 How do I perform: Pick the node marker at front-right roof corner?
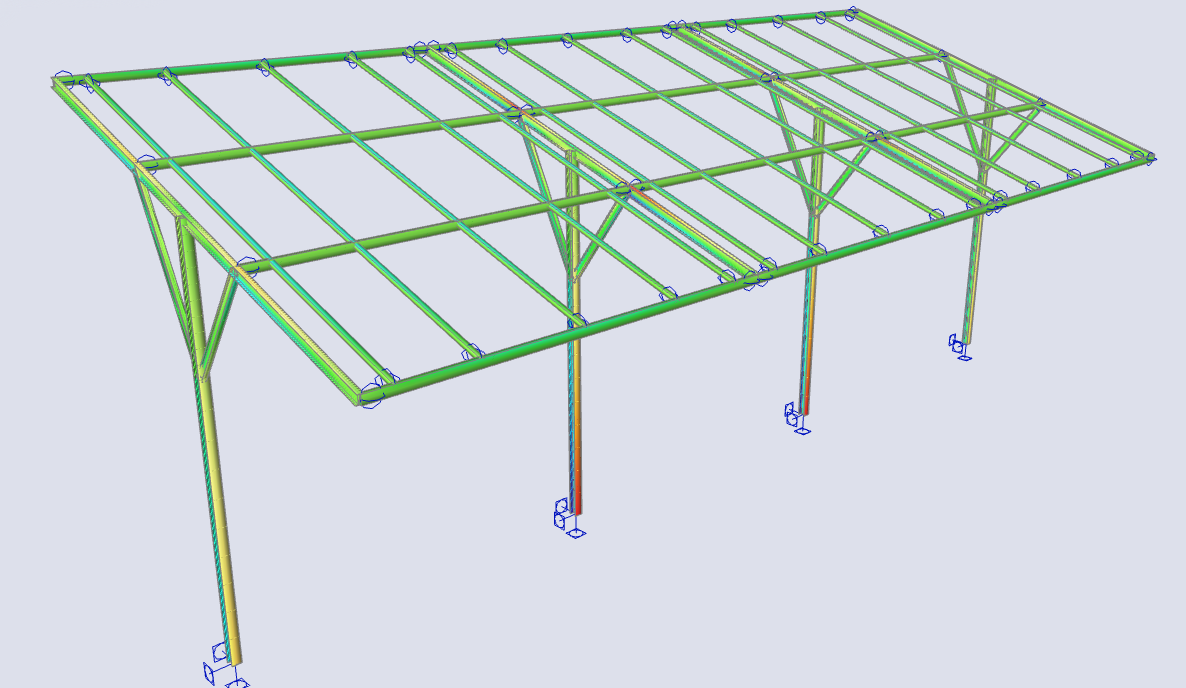click(x=1146, y=157)
